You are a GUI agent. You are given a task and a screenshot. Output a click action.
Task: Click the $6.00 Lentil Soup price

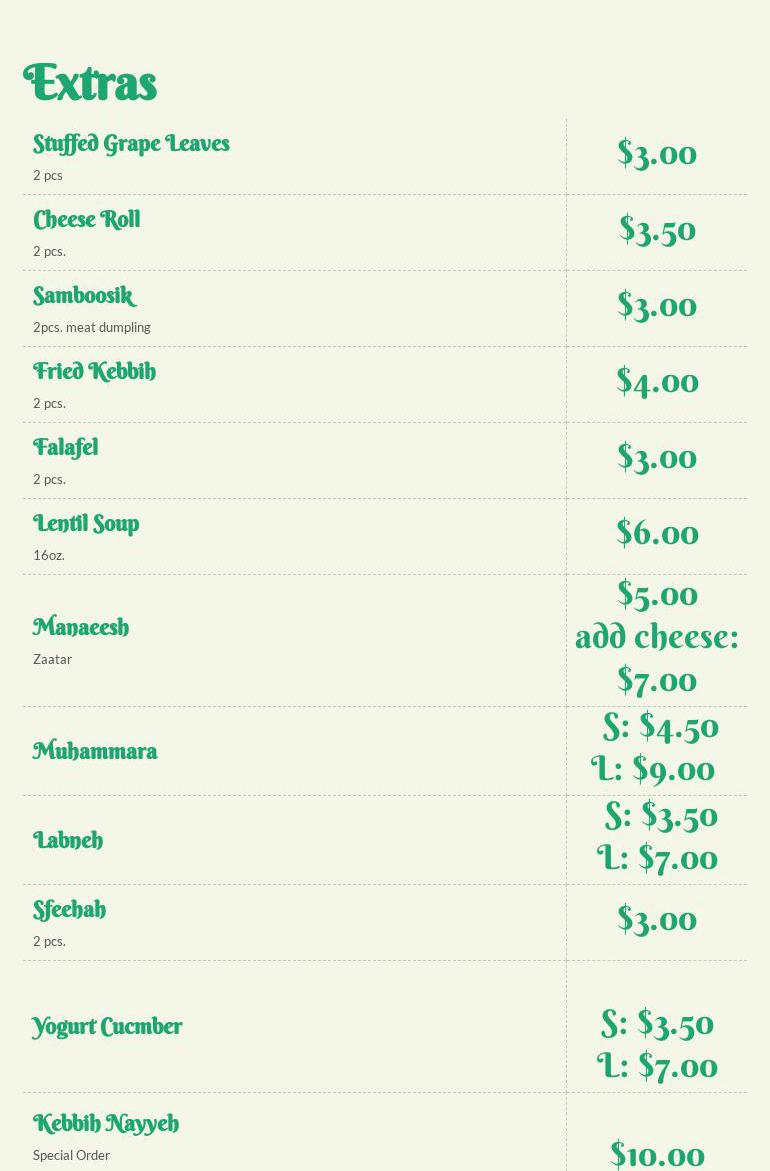[657, 533]
